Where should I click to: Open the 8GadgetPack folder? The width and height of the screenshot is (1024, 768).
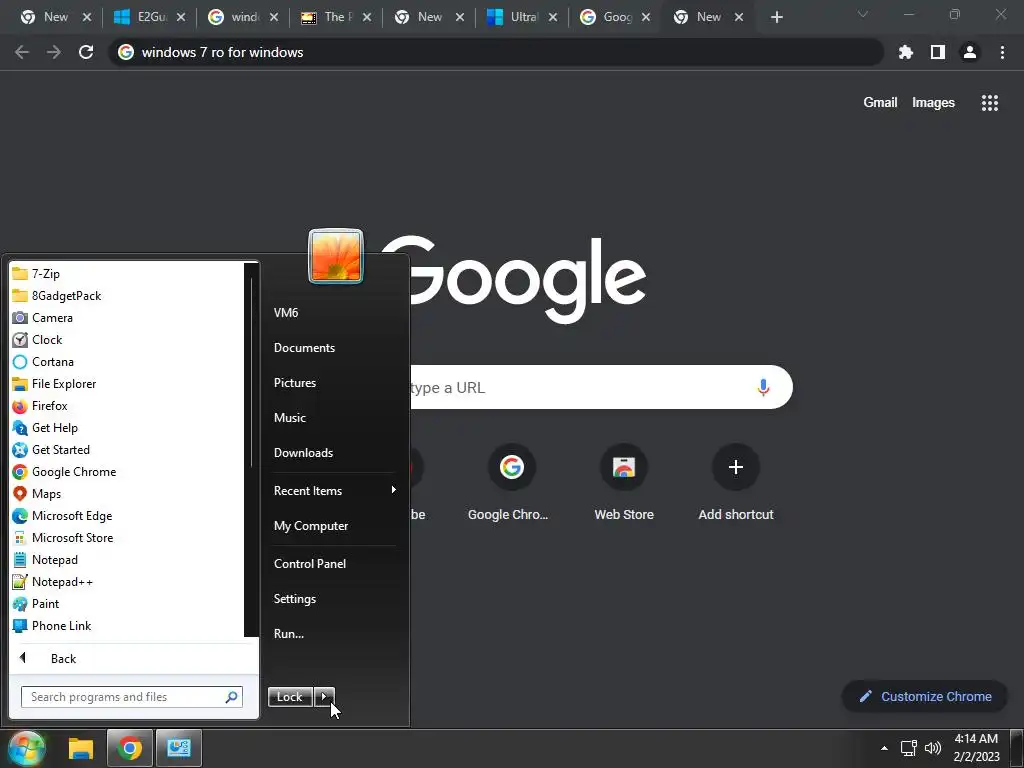coord(57,296)
